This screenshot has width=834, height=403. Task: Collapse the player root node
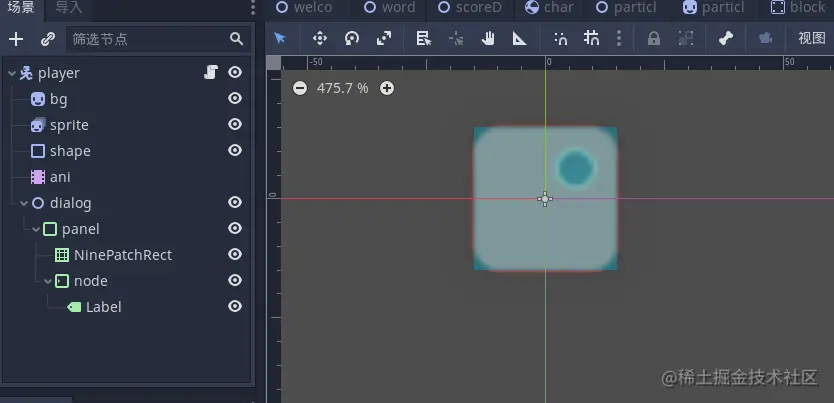(x=12, y=73)
